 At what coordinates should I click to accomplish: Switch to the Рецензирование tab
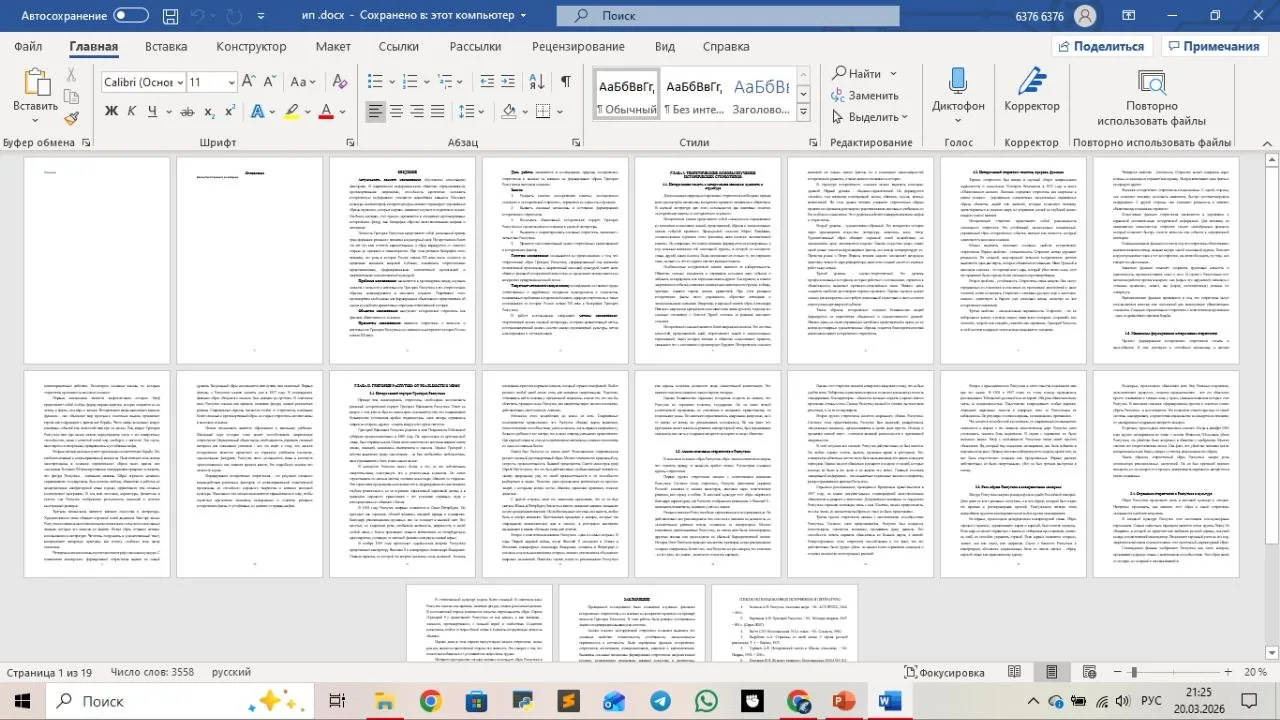coord(578,46)
